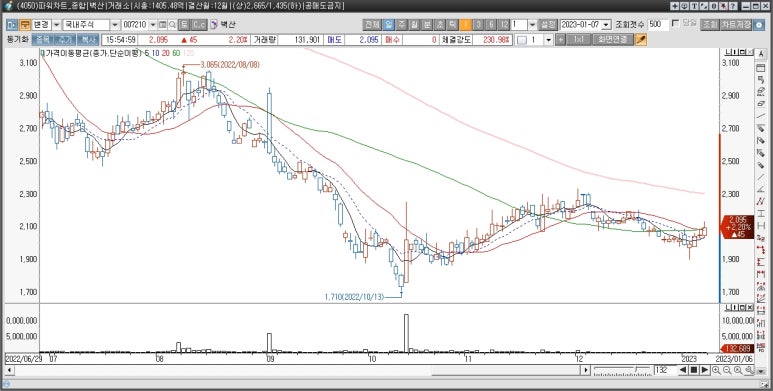
Task: Click the play forward arrow icon
Action: (x=704, y=370)
